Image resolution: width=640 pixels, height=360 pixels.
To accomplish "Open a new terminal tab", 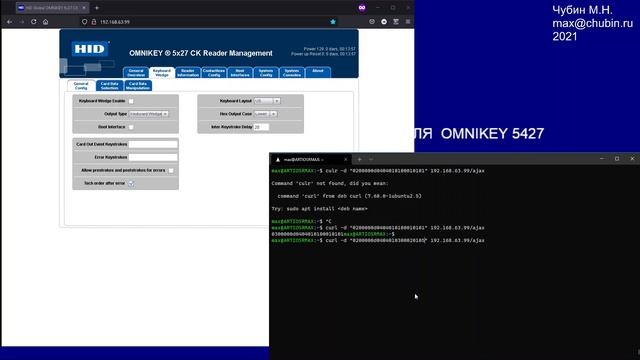I will [359, 159].
